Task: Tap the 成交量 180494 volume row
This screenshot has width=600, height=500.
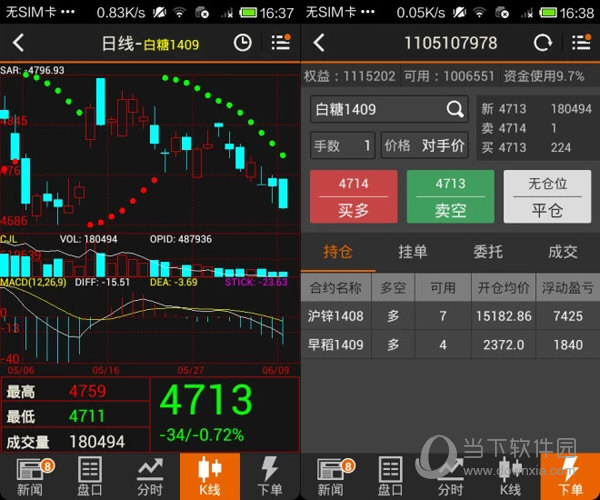Action: 75,441
